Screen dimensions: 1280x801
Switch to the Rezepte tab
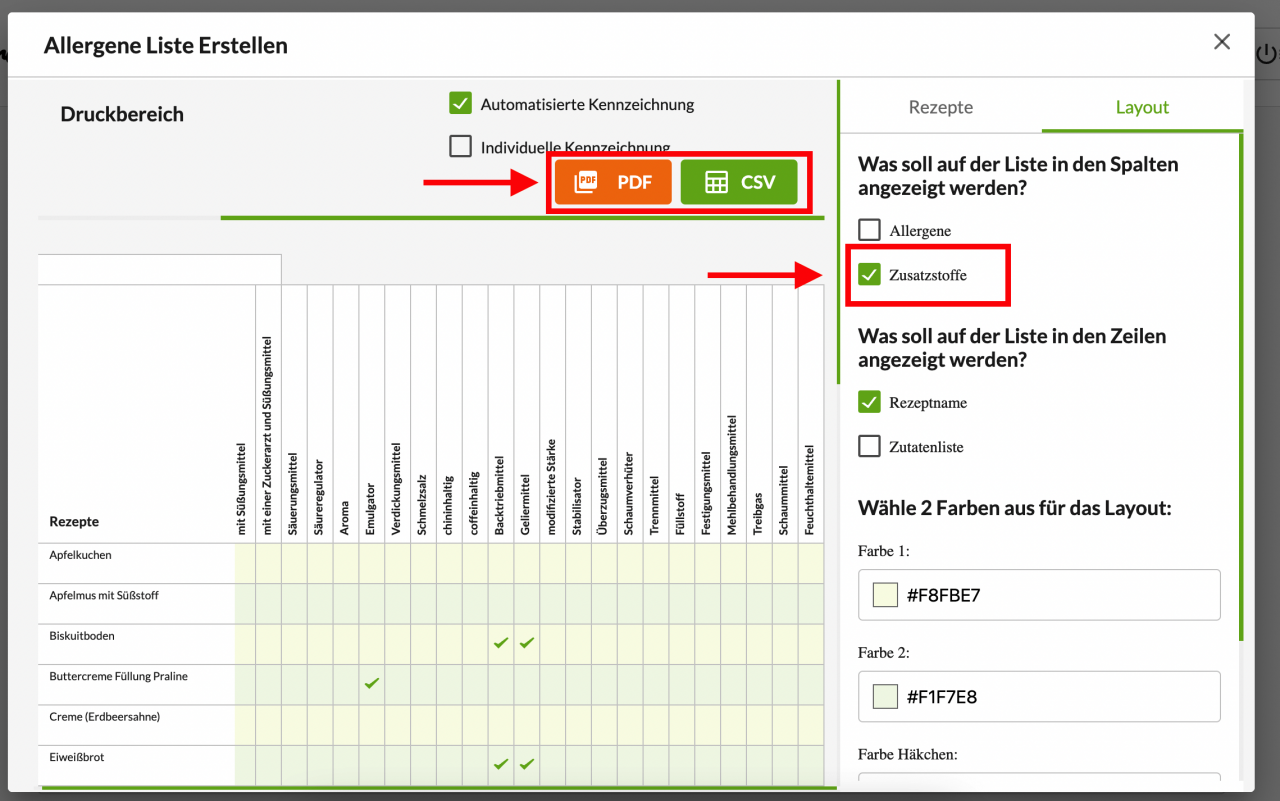[x=940, y=107]
